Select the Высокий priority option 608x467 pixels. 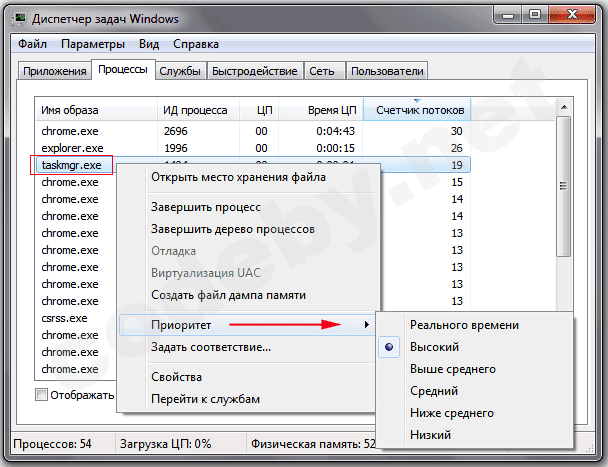(x=475, y=347)
